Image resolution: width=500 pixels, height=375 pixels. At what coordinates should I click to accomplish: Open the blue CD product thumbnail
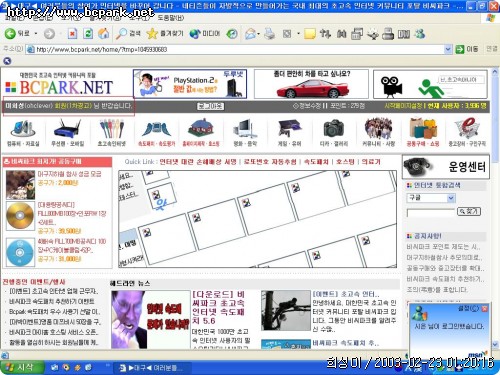point(20,252)
